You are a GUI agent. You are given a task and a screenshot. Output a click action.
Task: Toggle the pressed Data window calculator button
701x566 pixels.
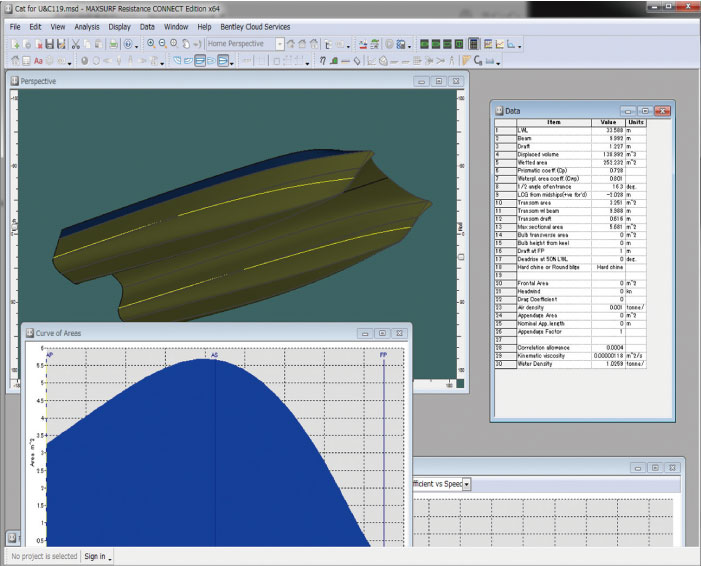pos(474,44)
